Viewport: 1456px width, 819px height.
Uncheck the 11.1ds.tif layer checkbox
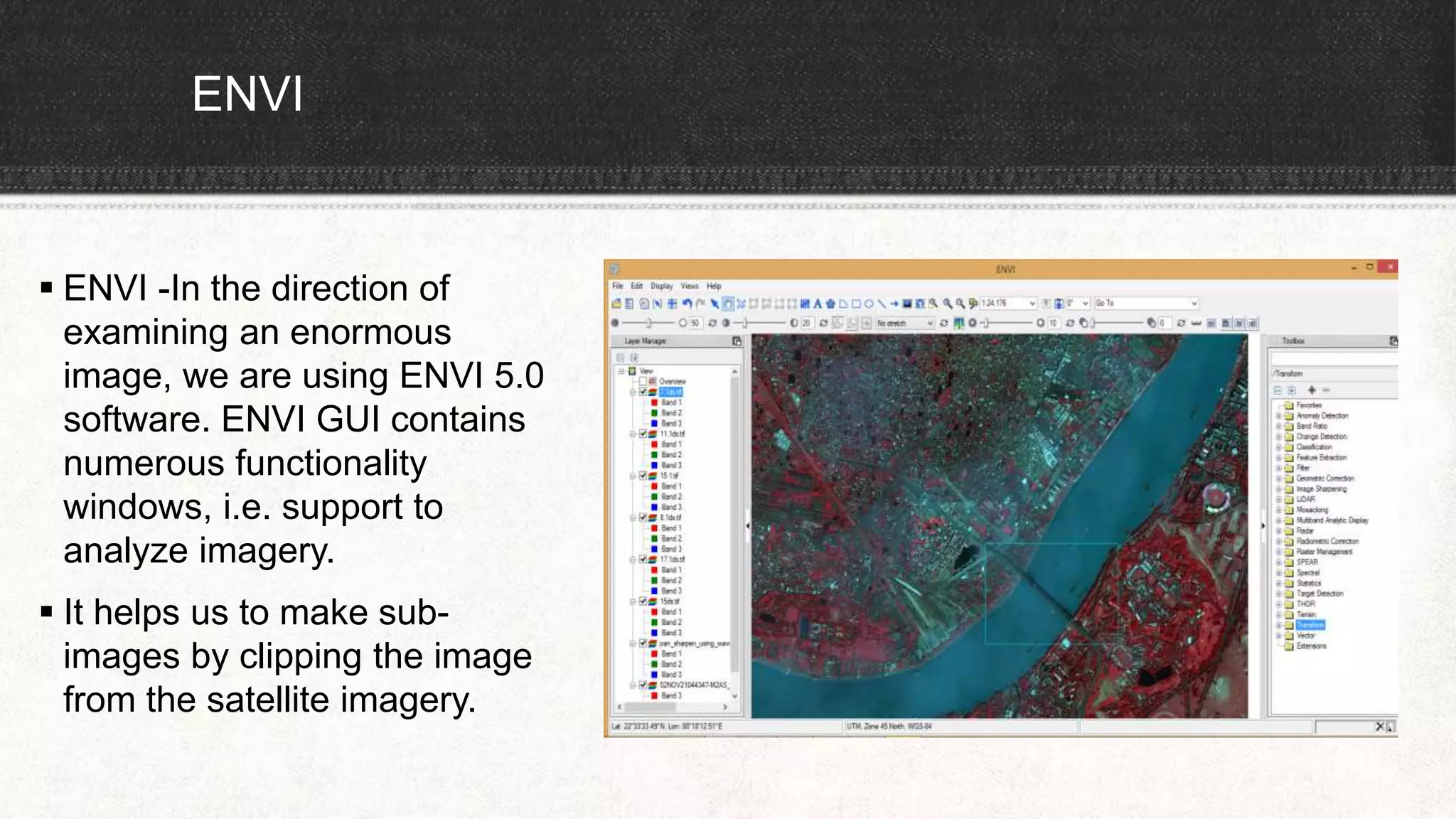coord(643,434)
